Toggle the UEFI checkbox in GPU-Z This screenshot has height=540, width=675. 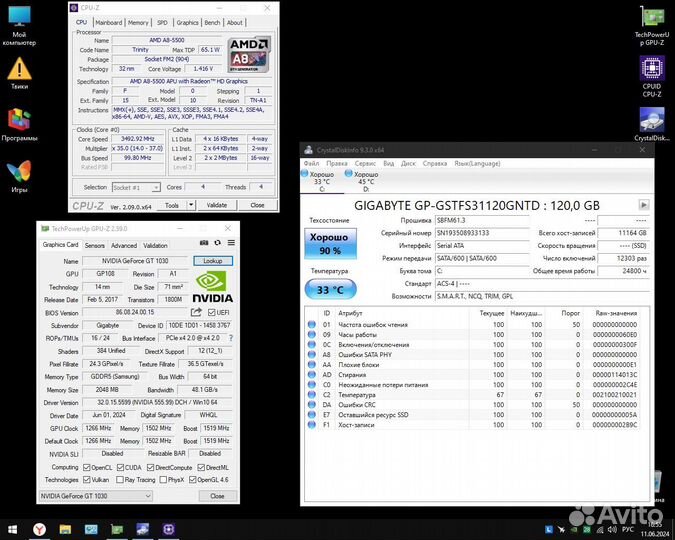click(x=212, y=312)
